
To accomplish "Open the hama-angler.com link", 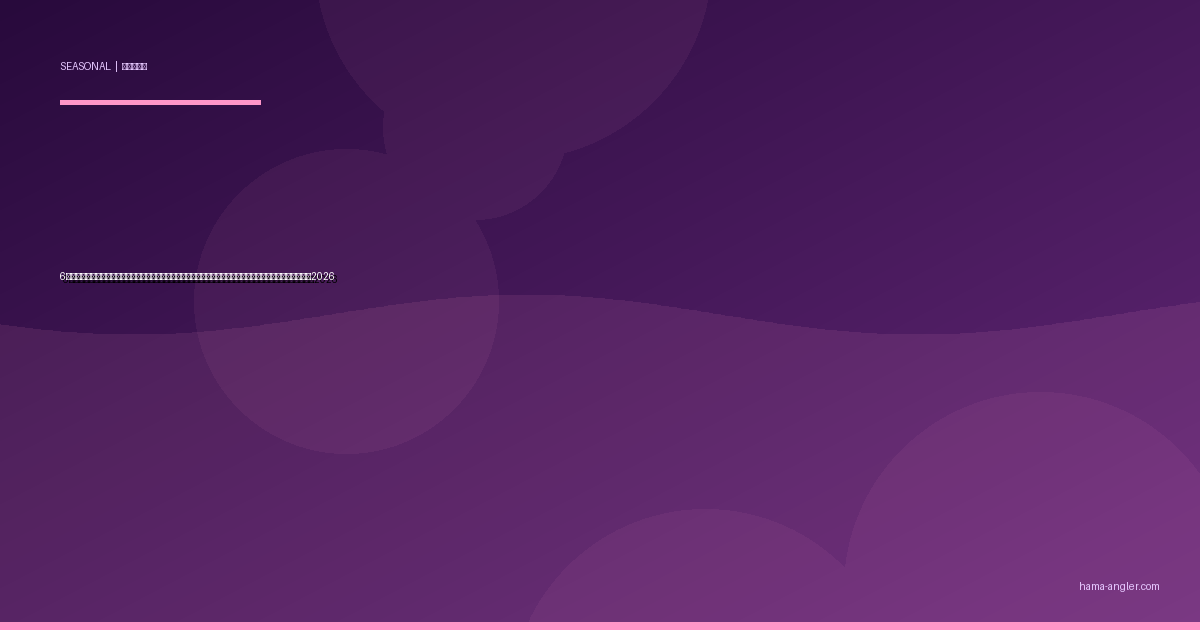I will (1119, 587).
